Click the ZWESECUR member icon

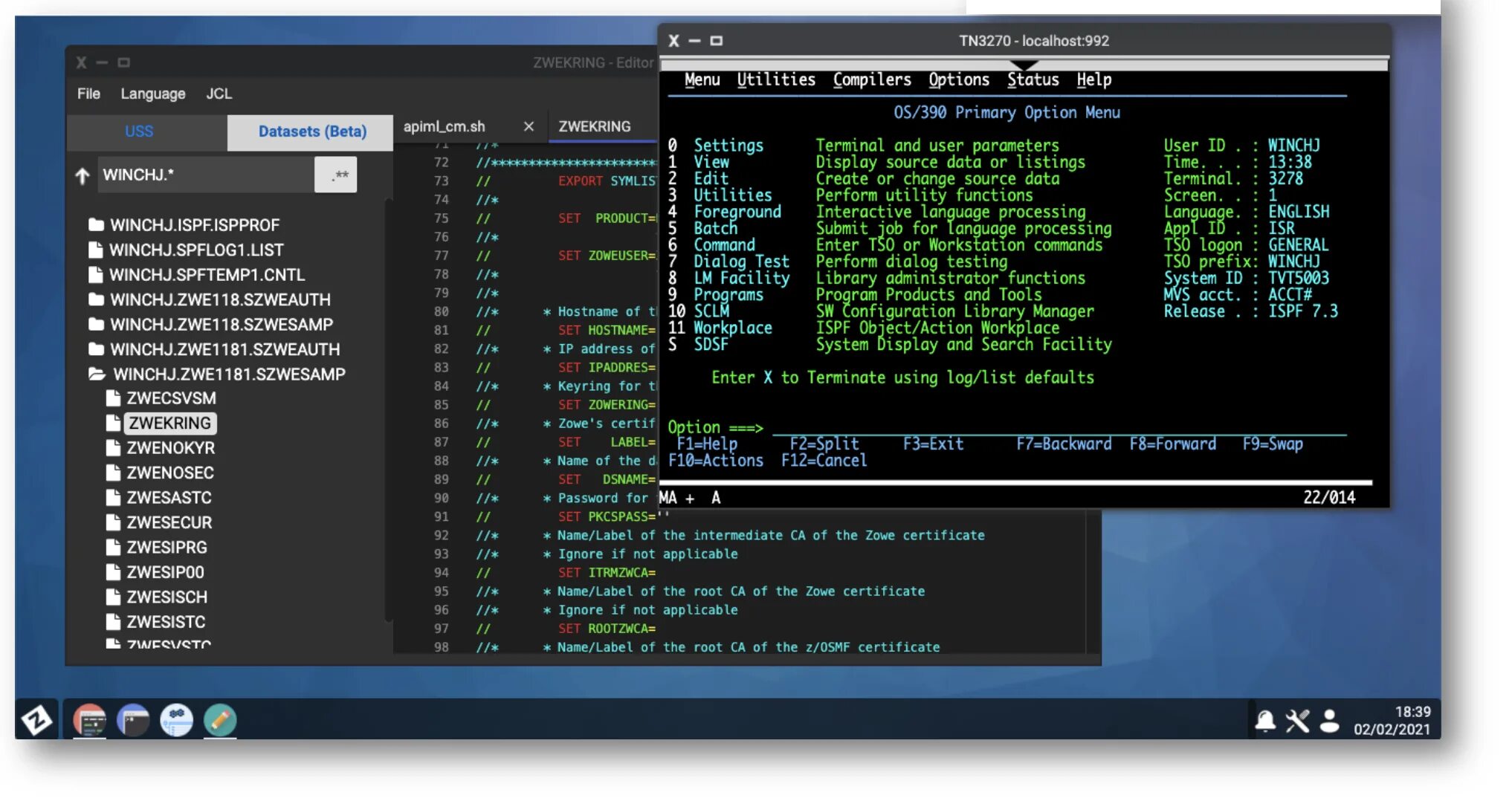[x=113, y=522]
